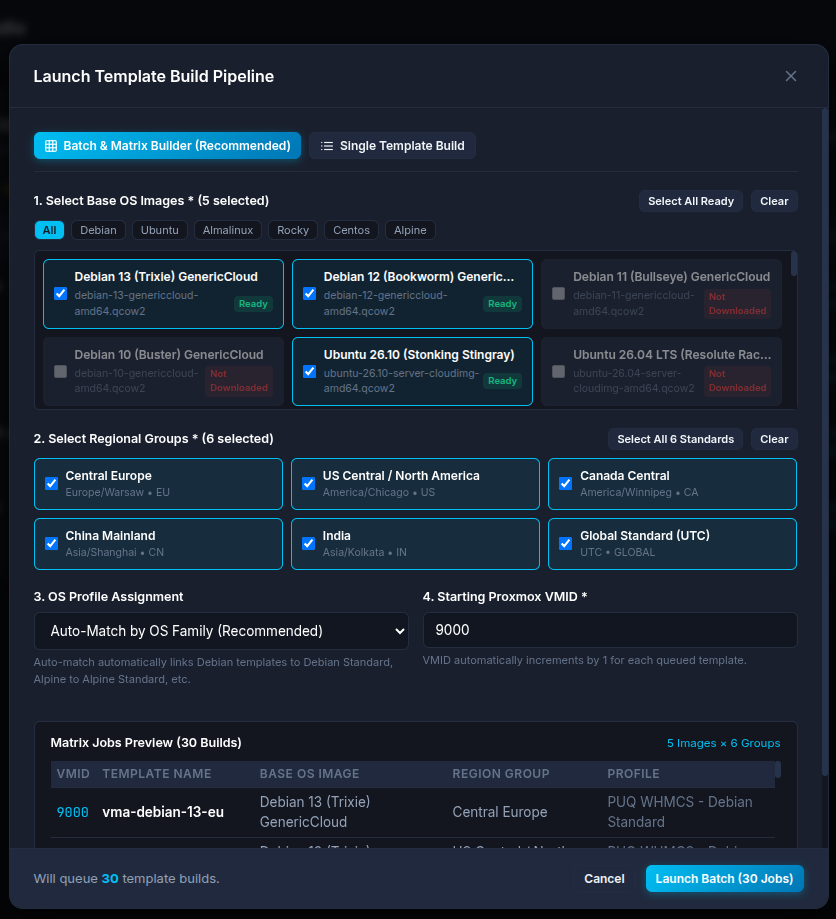
Task: Uncheck India regional group
Action: click(x=308, y=543)
